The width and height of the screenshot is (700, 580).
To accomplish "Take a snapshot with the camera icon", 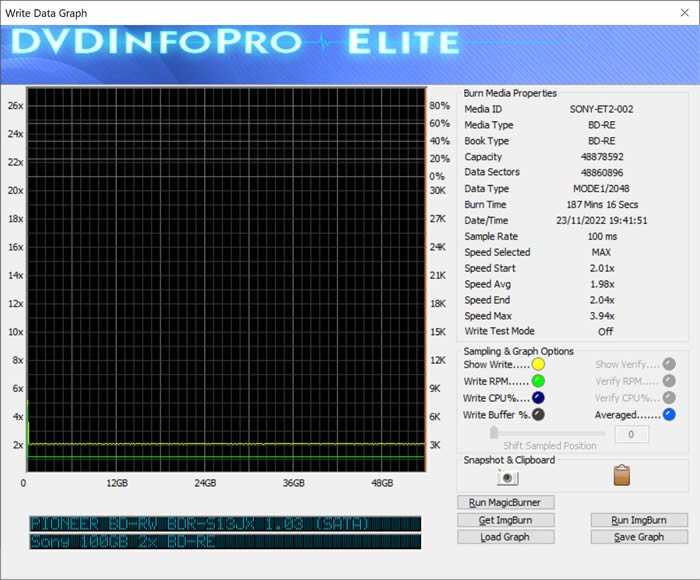I will [x=507, y=478].
